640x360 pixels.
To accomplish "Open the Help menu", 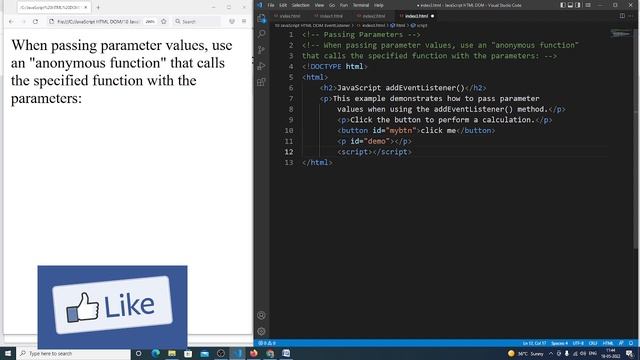I will [379, 5].
